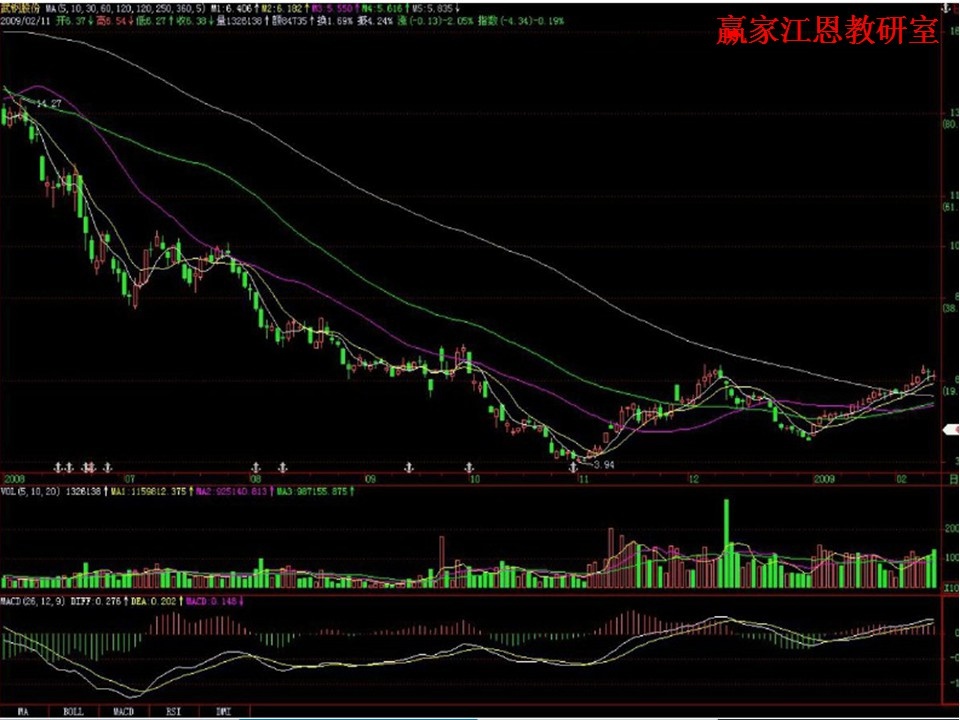Click the event arrow marker between 09 and 10

point(408,467)
